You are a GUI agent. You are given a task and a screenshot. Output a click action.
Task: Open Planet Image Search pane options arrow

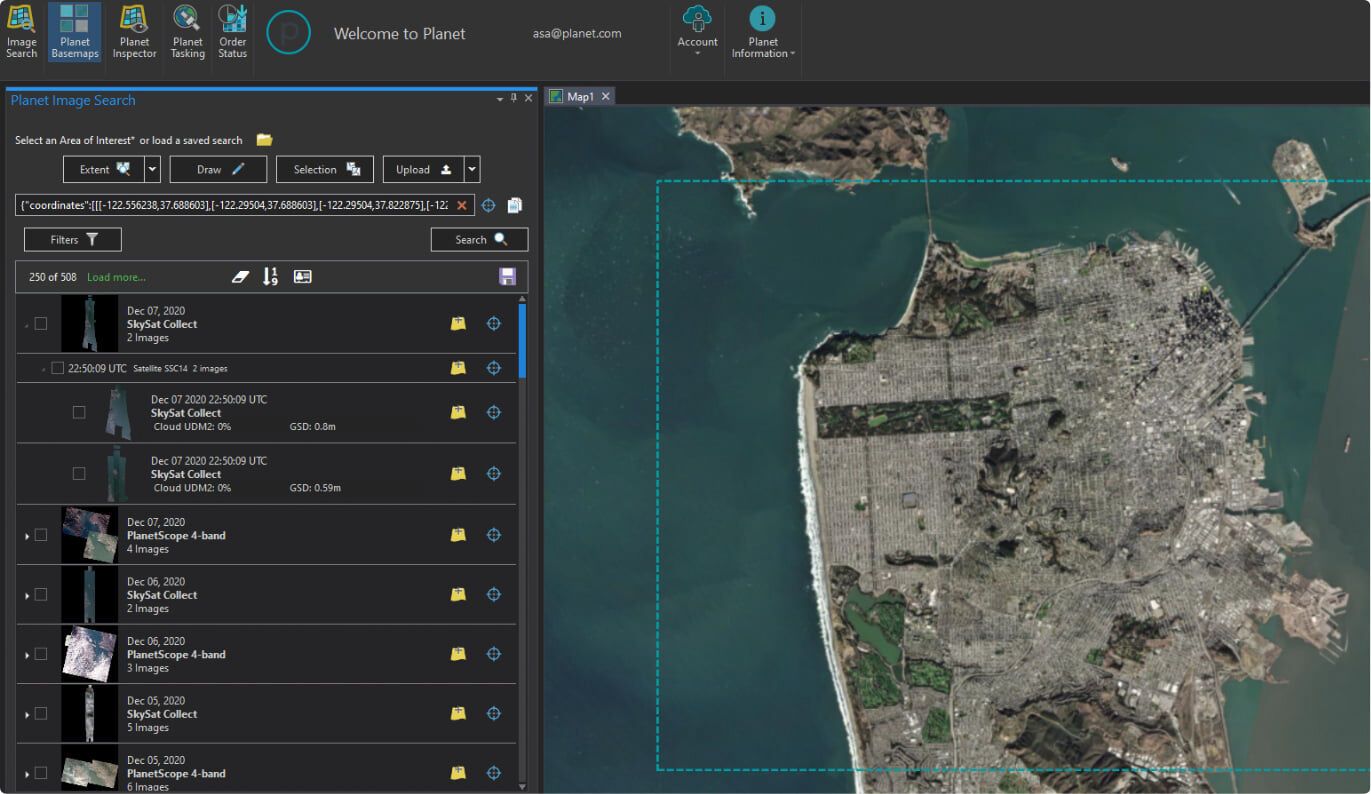[500, 98]
